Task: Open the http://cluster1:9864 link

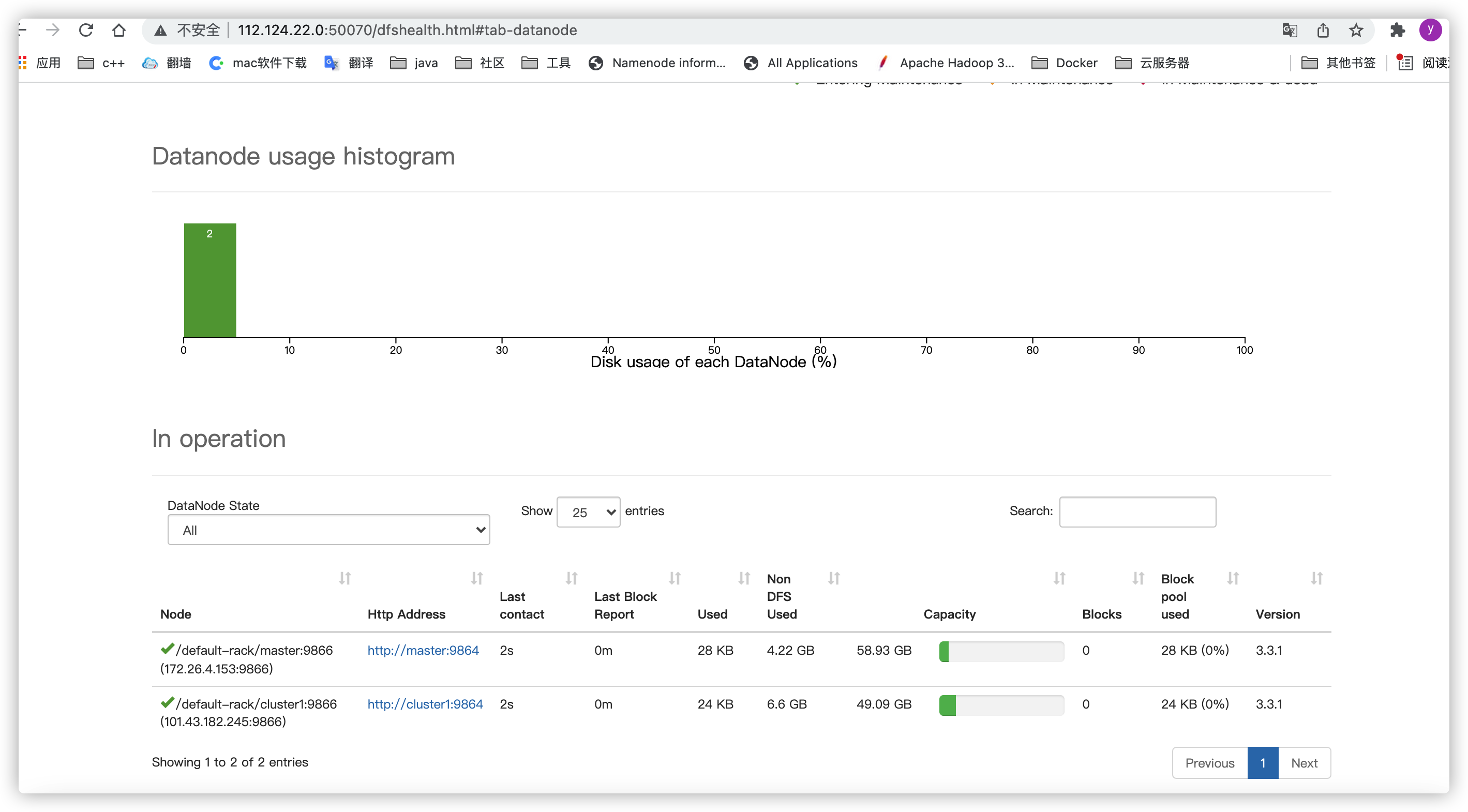Action: pos(425,704)
